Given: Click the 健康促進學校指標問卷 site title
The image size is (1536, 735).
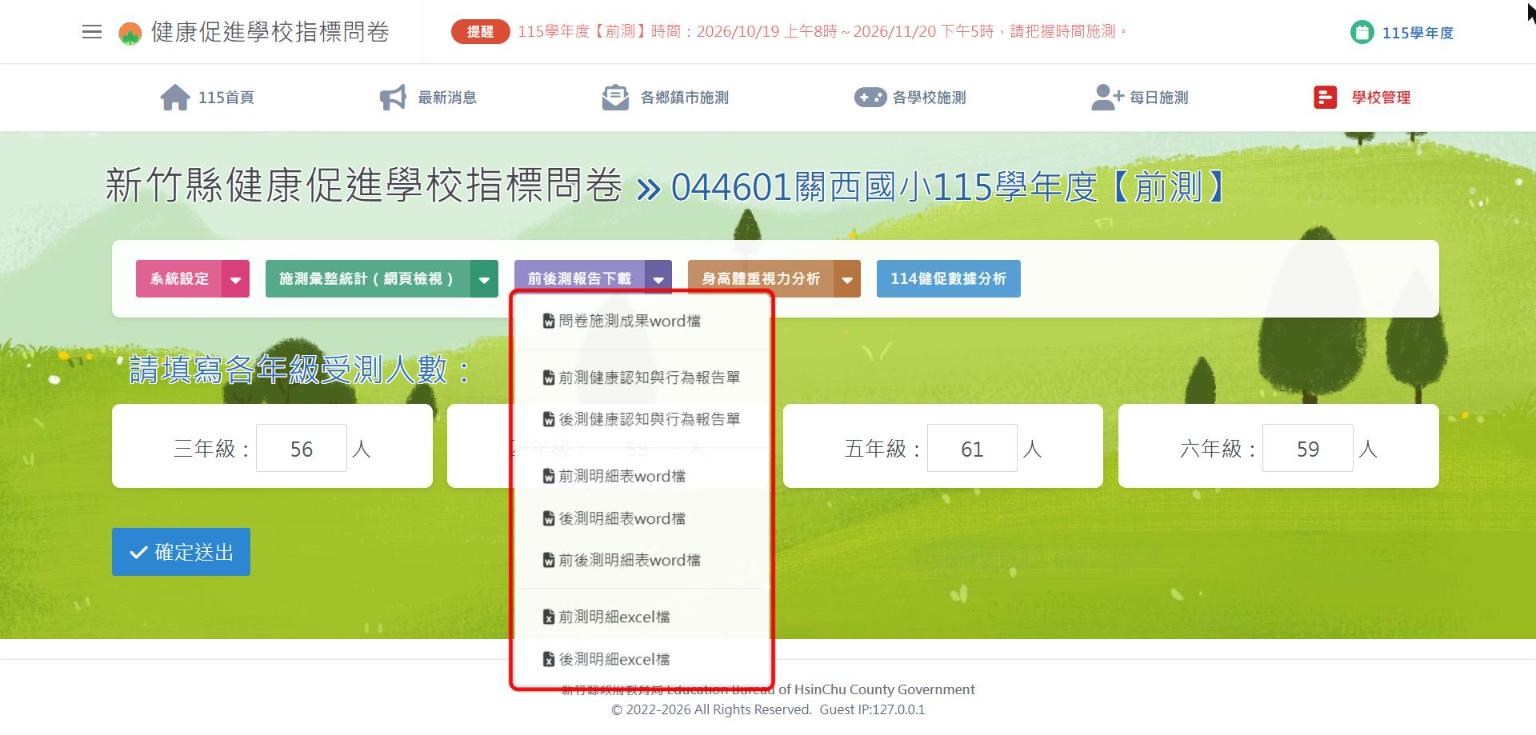Looking at the screenshot, I should tap(270, 32).
